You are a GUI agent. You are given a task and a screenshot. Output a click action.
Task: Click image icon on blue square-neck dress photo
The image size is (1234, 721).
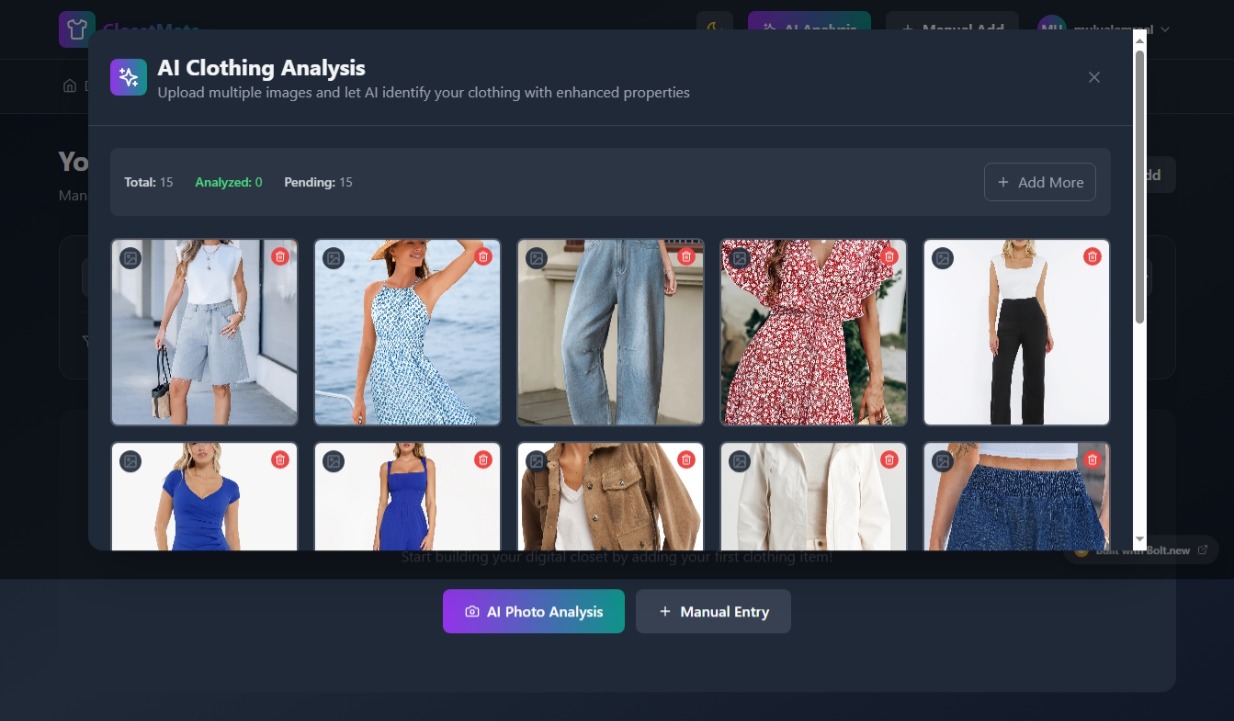coord(333,461)
